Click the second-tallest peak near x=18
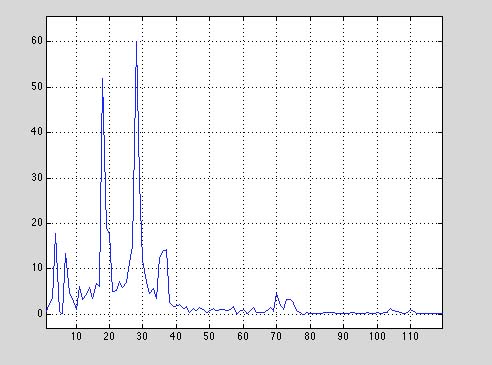 point(102,79)
